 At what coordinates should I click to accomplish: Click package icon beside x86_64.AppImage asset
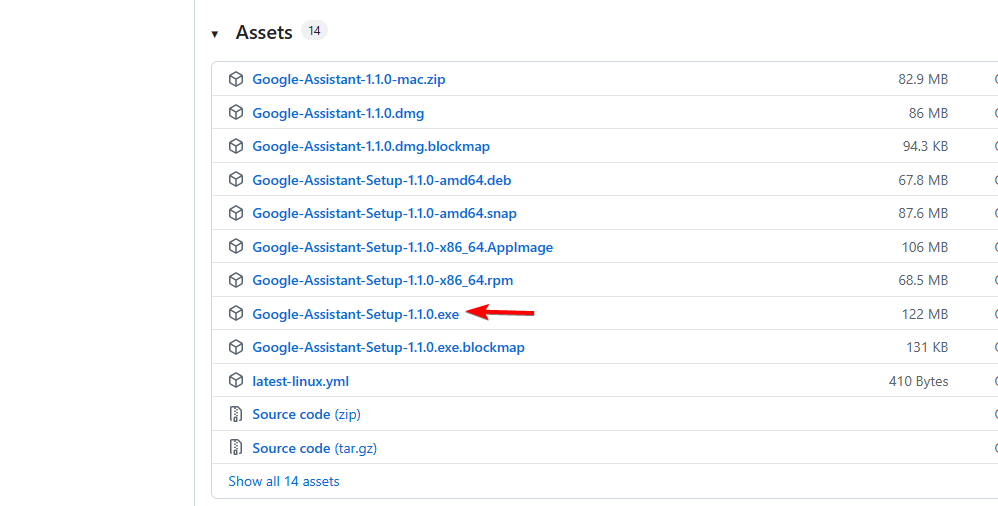[x=236, y=247]
